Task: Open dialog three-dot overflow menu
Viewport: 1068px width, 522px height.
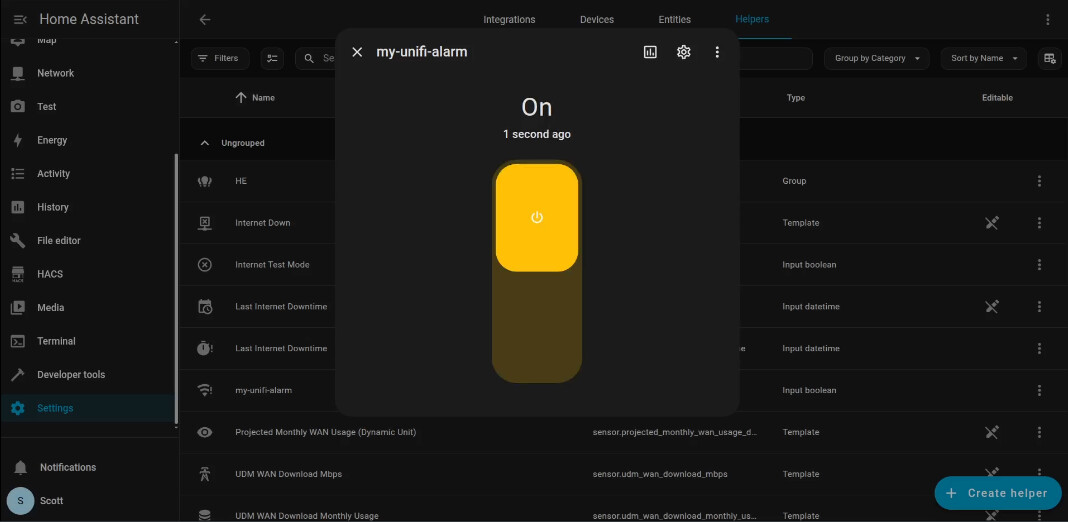Action: click(x=717, y=52)
